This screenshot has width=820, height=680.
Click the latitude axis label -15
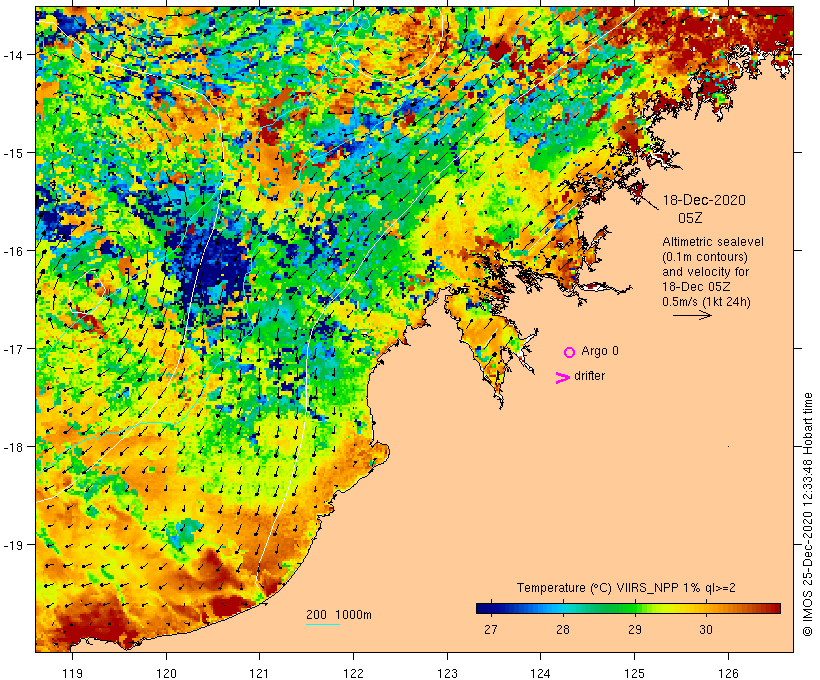click(x=13, y=153)
